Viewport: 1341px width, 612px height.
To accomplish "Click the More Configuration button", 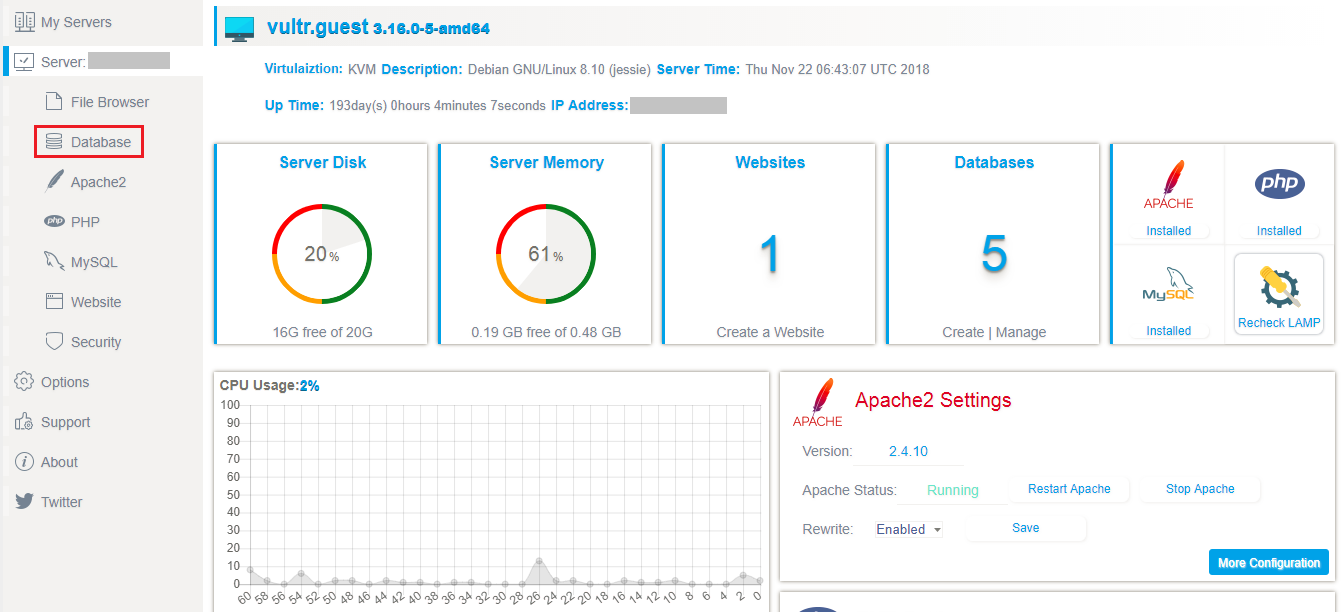I will tap(1269, 563).
